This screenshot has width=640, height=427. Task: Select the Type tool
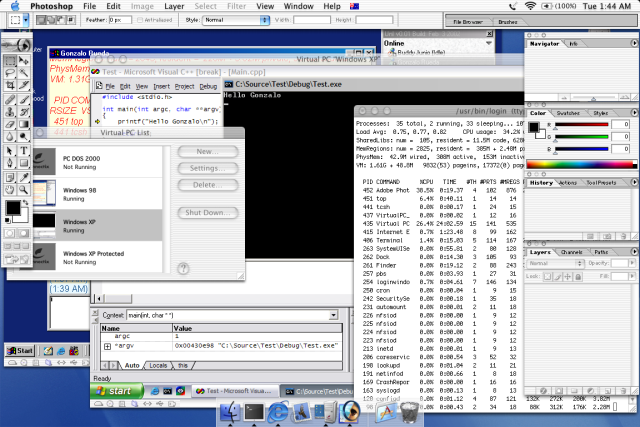pos(24,151)
